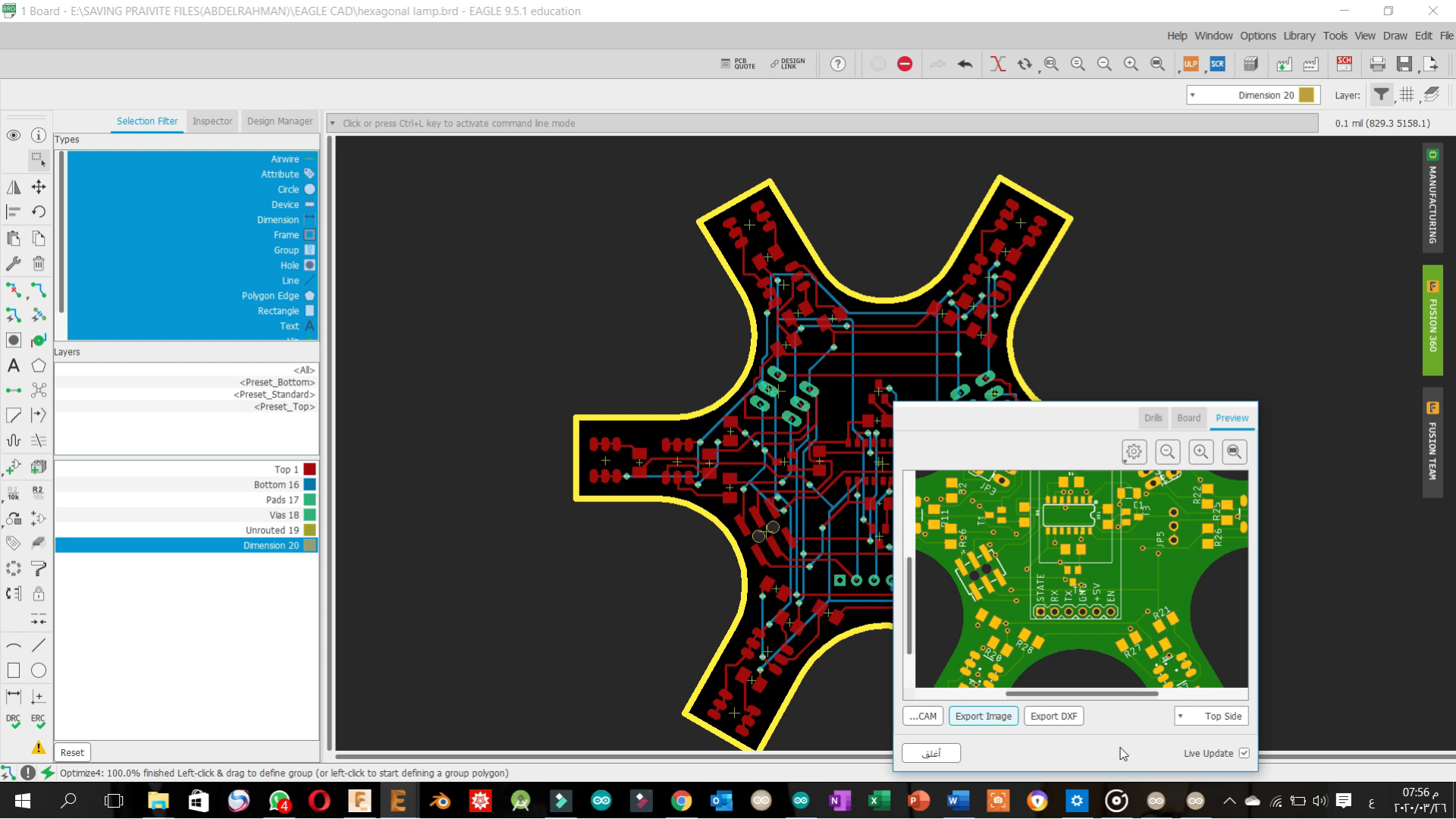Open the Dimension 20 layer dropdown
Image resolution: width=1456 pixels, height=819 pixels.
pyautogui.click(x=1253, y=95)
